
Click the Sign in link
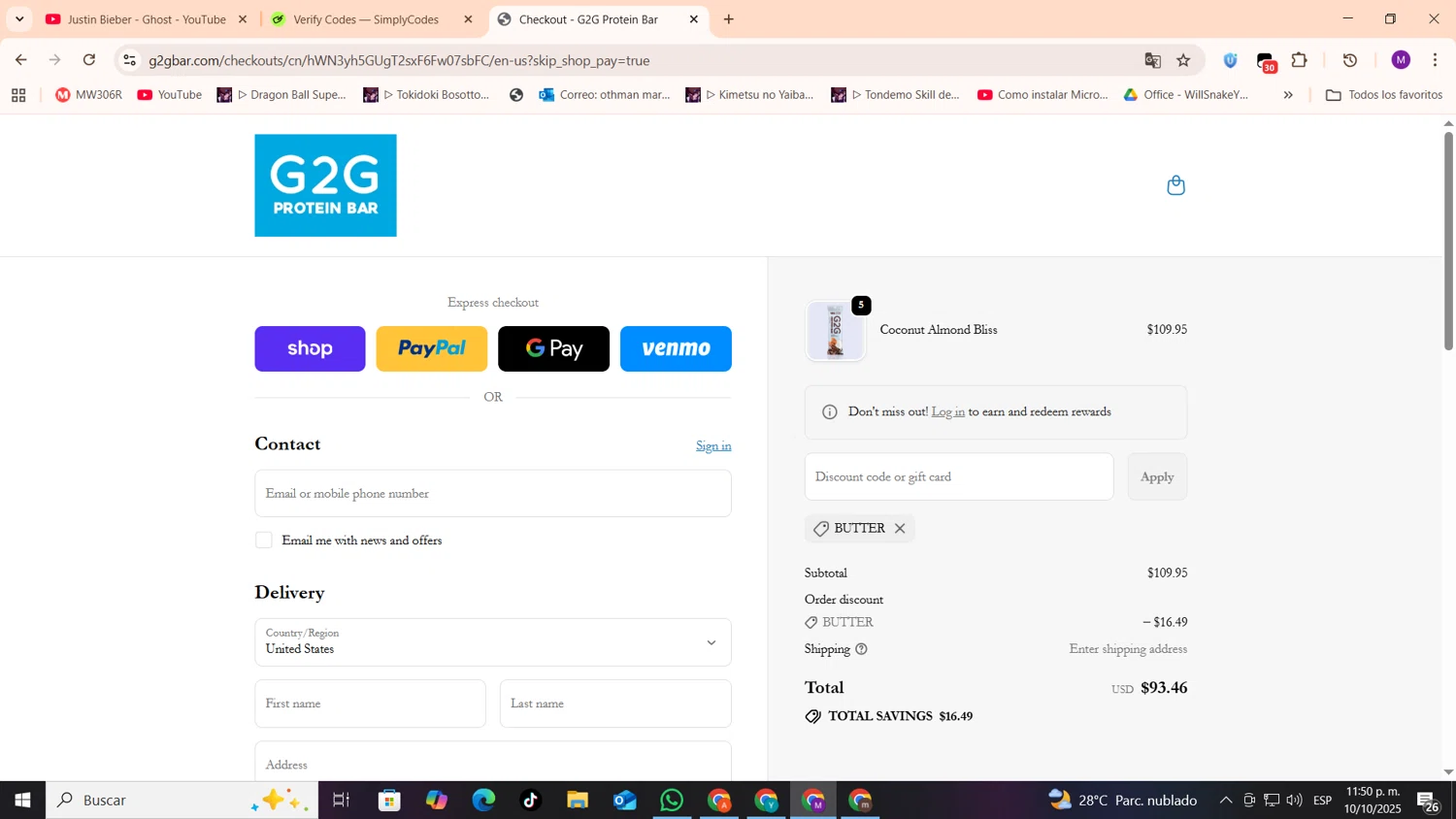click(713, 446)
